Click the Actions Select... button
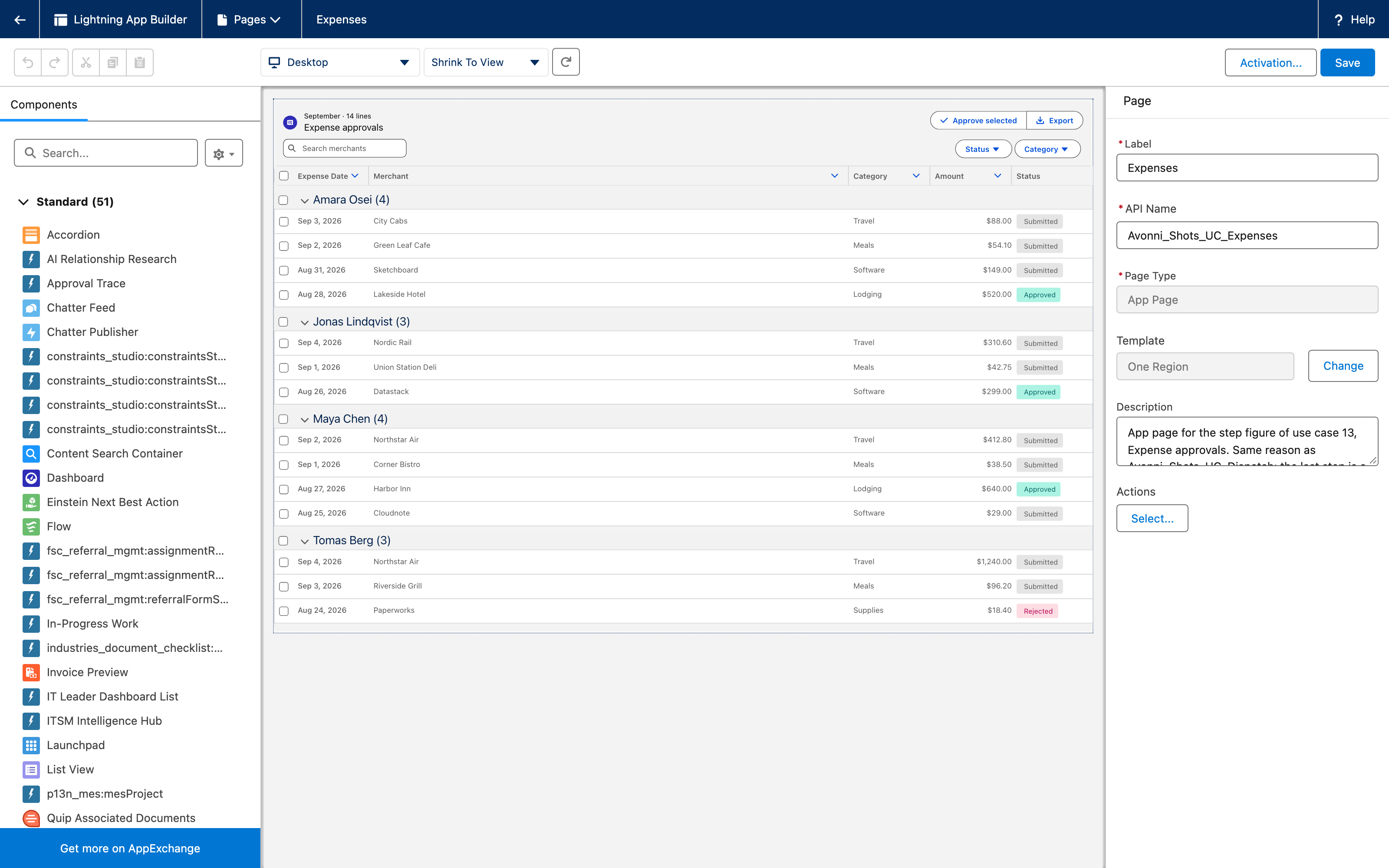1389x868 pixels. [x=1152, y=518]
